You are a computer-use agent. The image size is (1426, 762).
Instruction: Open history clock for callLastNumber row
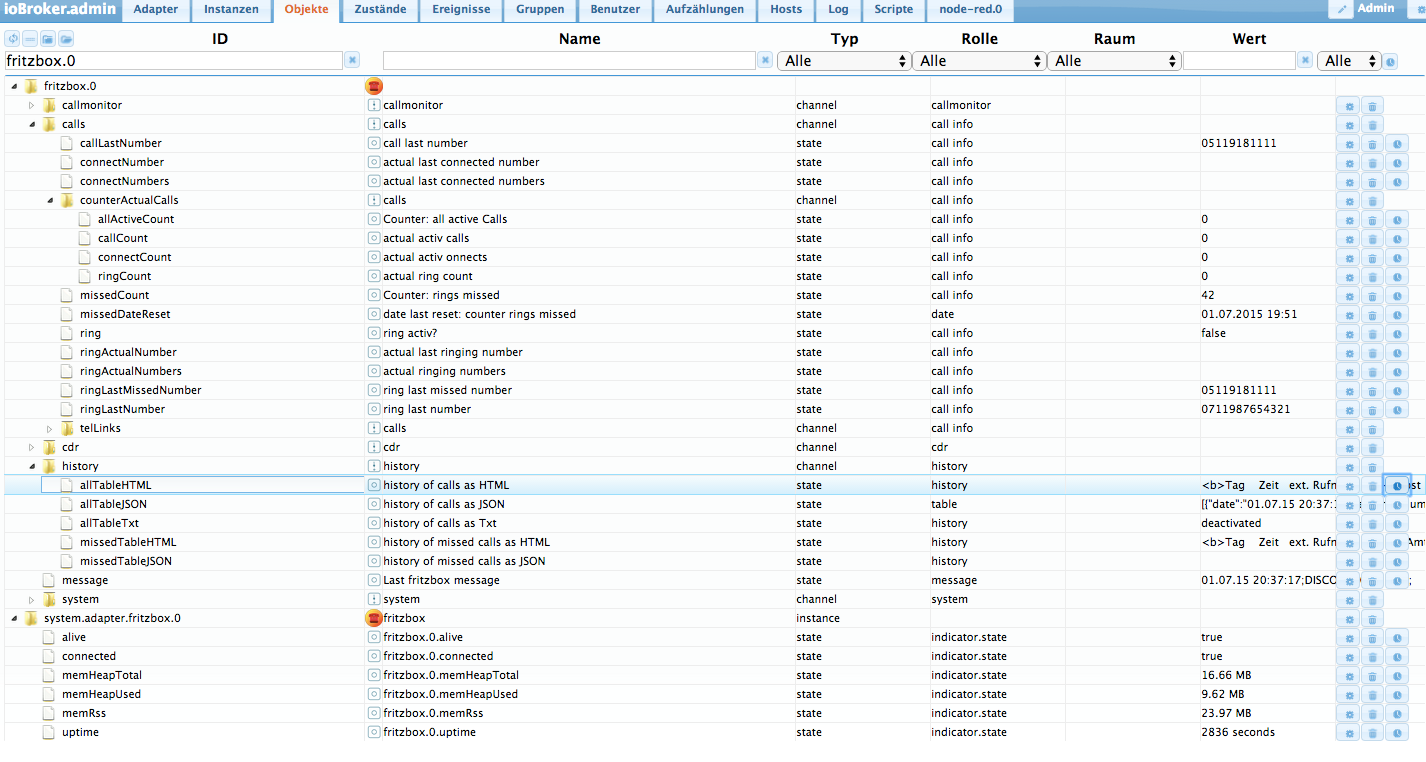click(x=1397, y=143)
